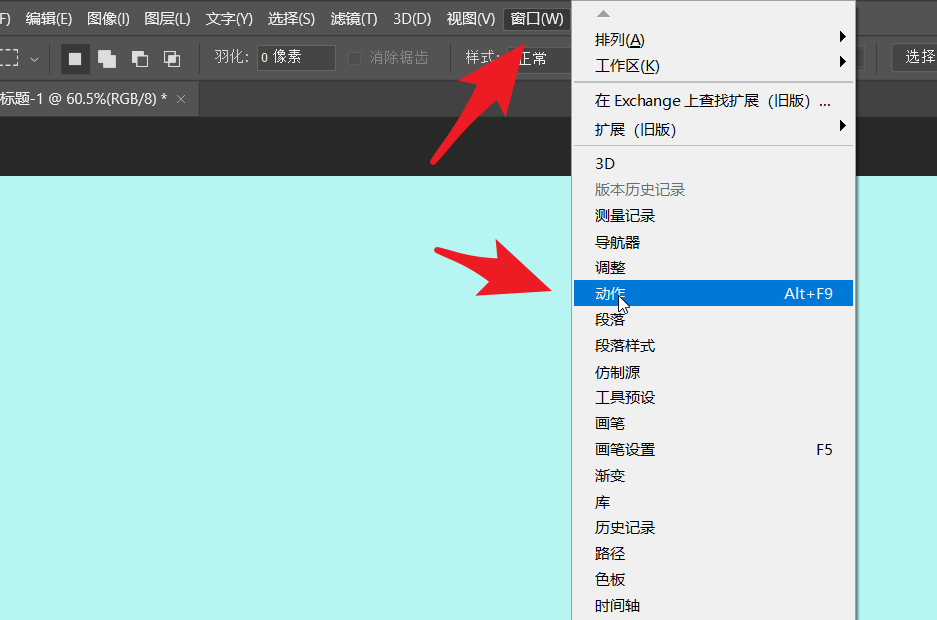937x620 pixels.
Task: Select the New Selection mode icon
Action: 75,59
